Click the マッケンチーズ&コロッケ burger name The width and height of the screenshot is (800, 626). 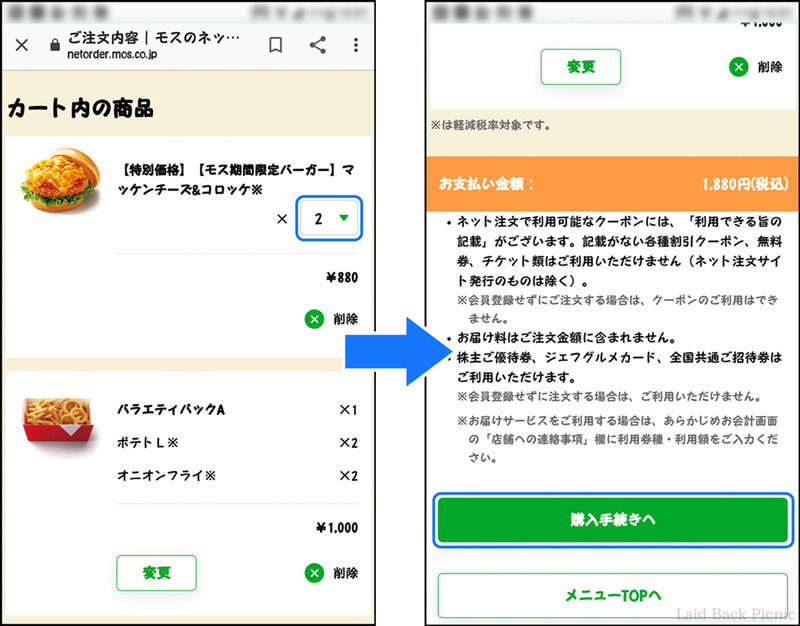(237, 180)
